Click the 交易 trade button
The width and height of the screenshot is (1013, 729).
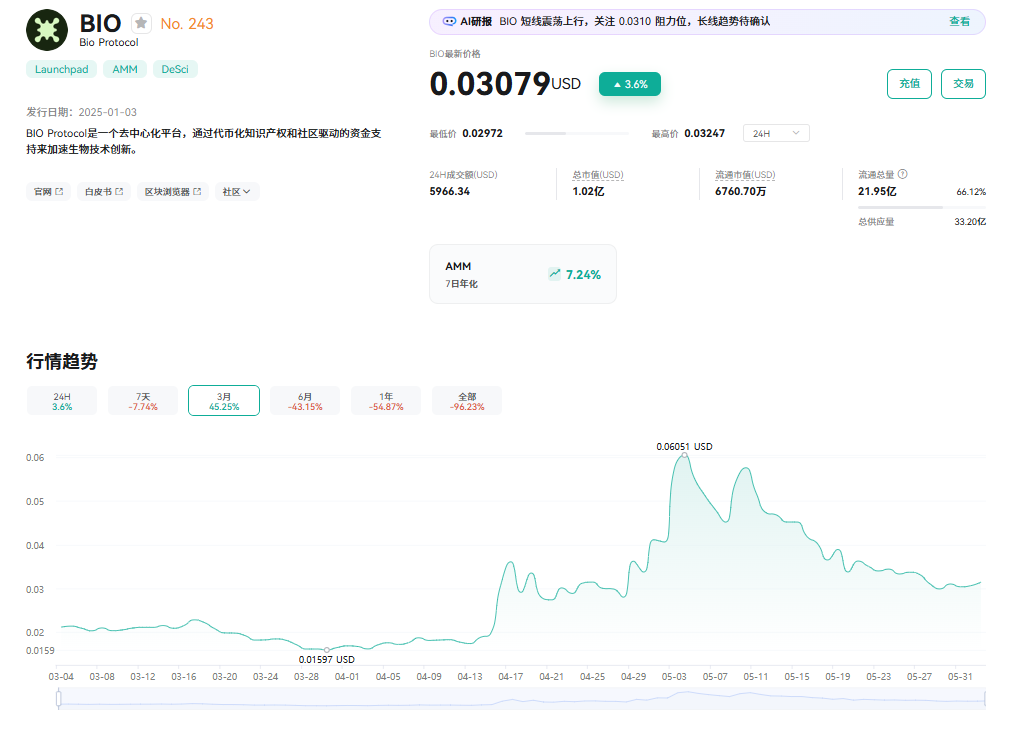963,84
